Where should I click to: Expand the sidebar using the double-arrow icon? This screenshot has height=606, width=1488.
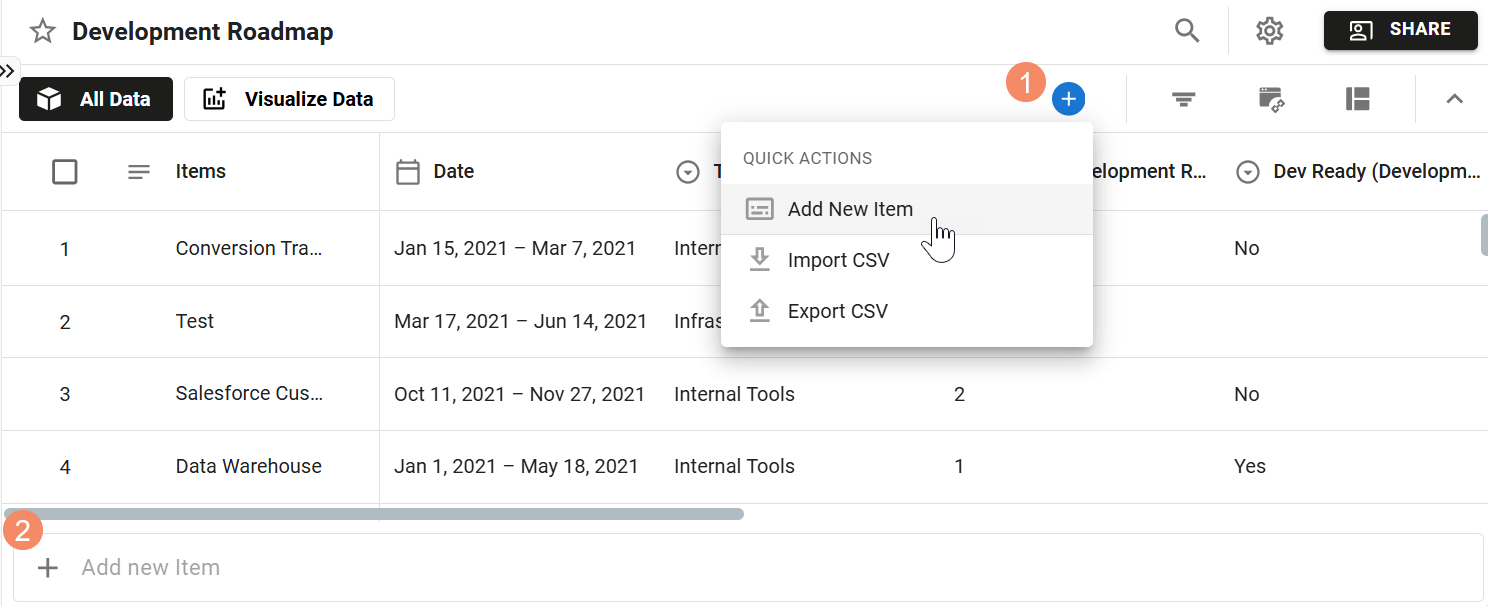(x=9, y=70)
